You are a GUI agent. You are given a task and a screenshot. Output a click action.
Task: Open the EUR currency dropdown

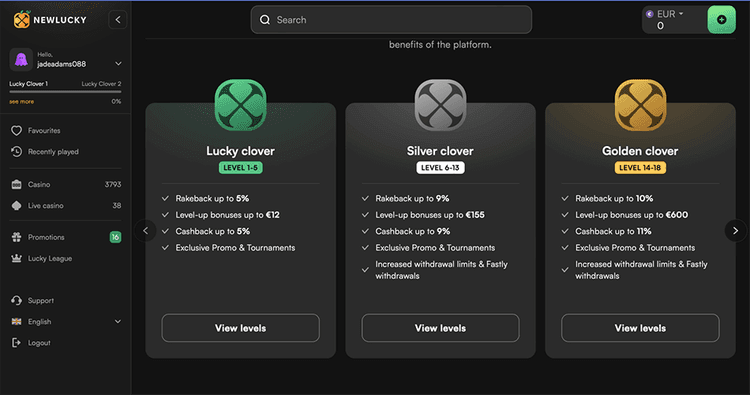coord(666,14)
